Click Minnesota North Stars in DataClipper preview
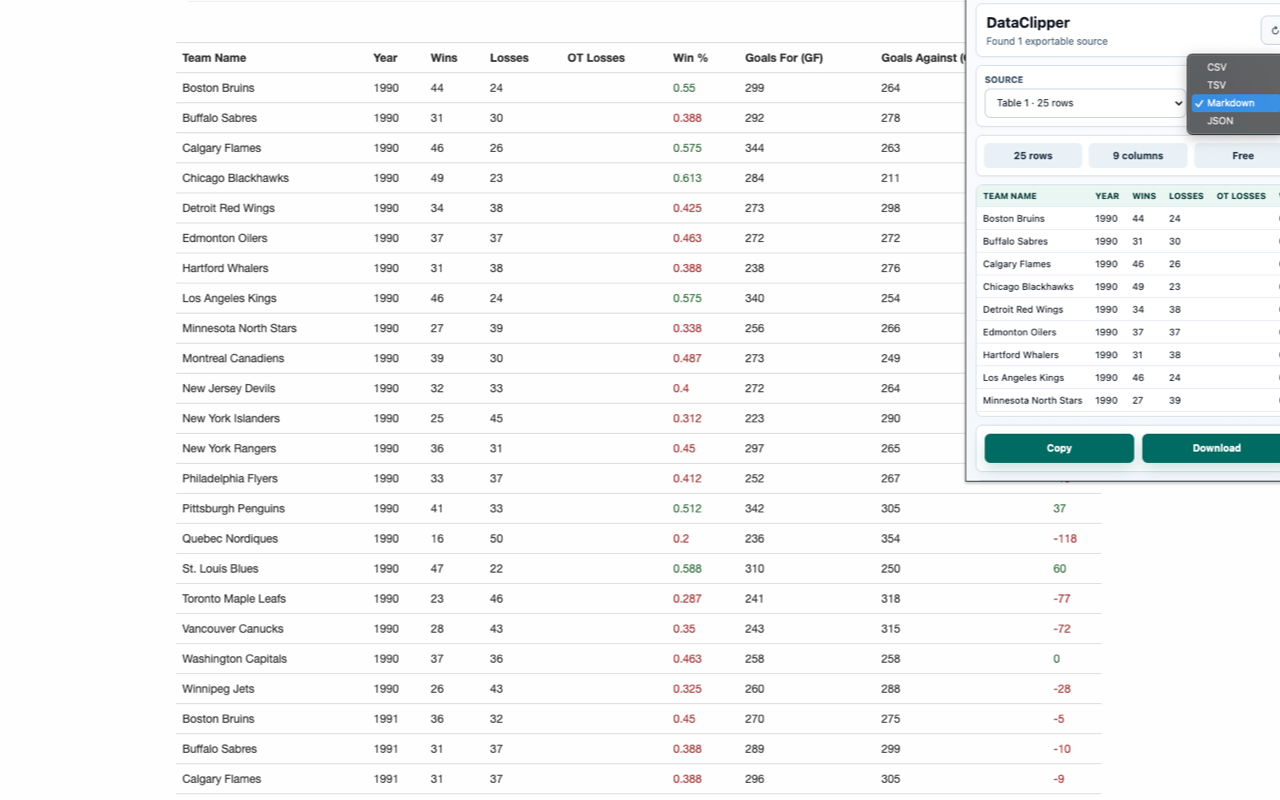1280x800 pixels. [1032, 401]
